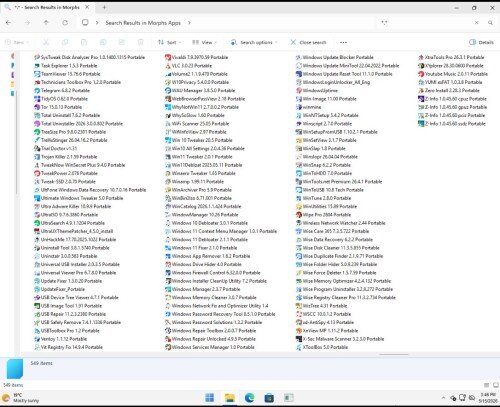Clear the search box text
Viewport: 500px width, 407px height.
(x=477, y=23)
